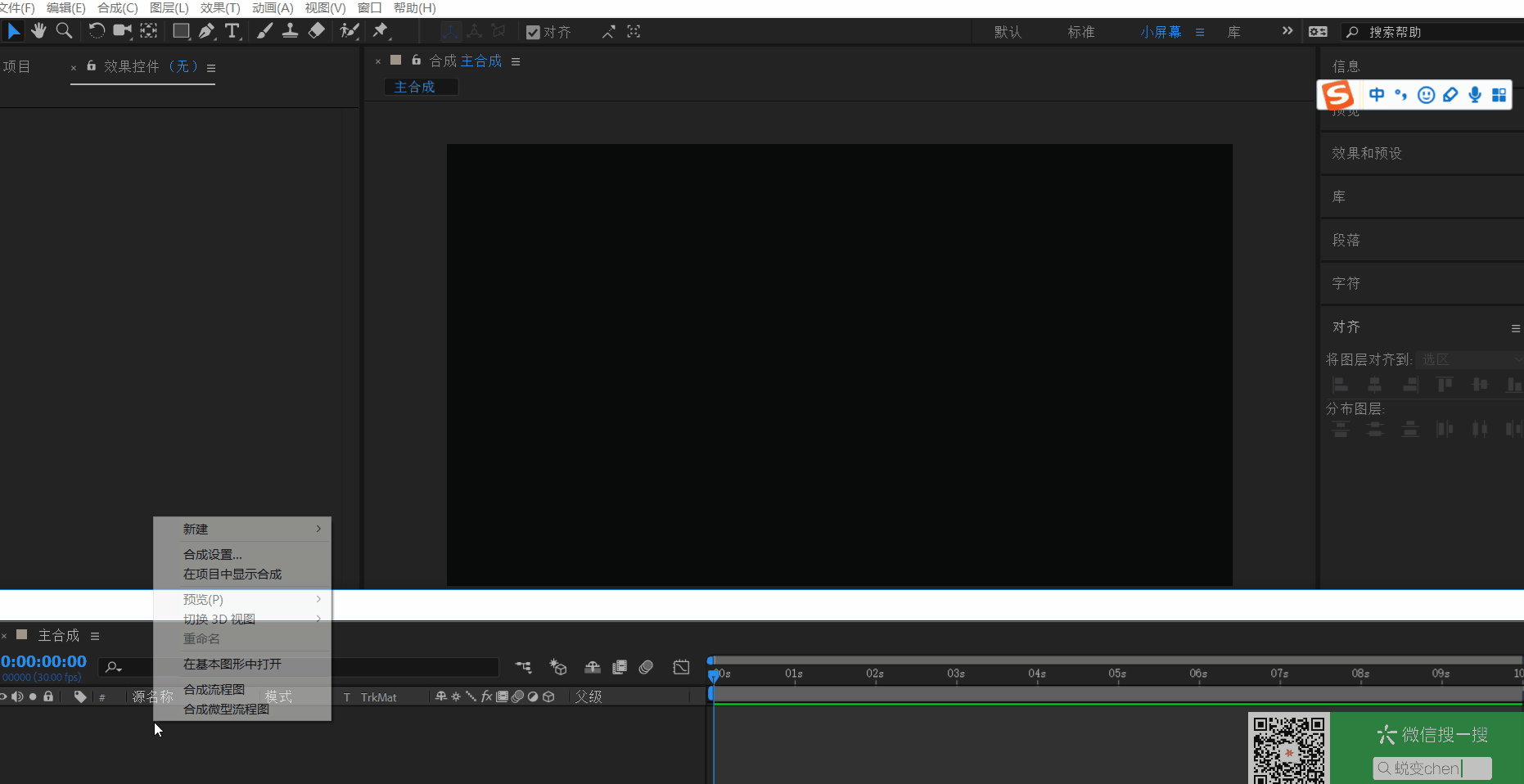Click the Sogou emoji face icon
The image size is (1524, 784).
pyautogui.click(x=1426, y=95)
